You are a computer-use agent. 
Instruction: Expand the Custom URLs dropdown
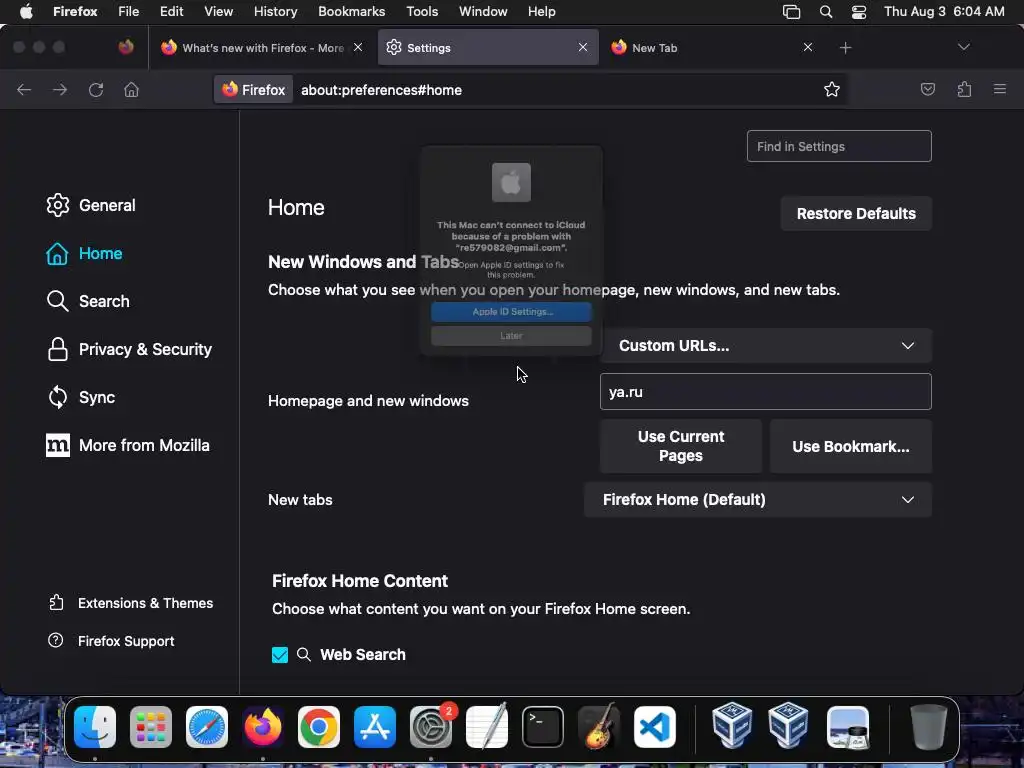tap(765, 345)
